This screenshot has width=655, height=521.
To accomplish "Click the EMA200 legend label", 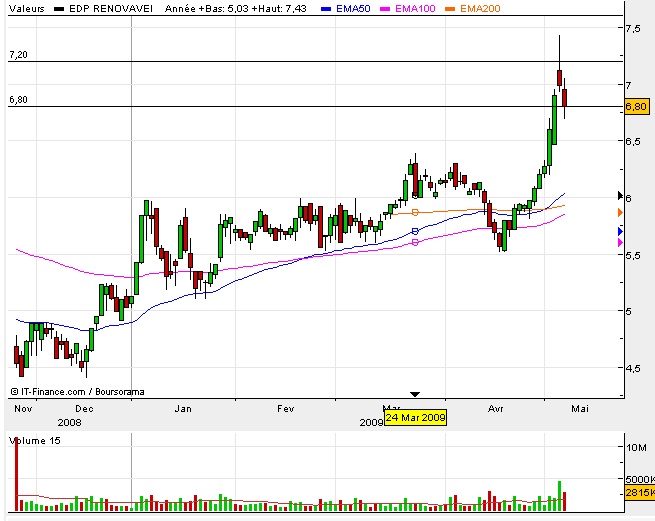I will coord(480,8).
